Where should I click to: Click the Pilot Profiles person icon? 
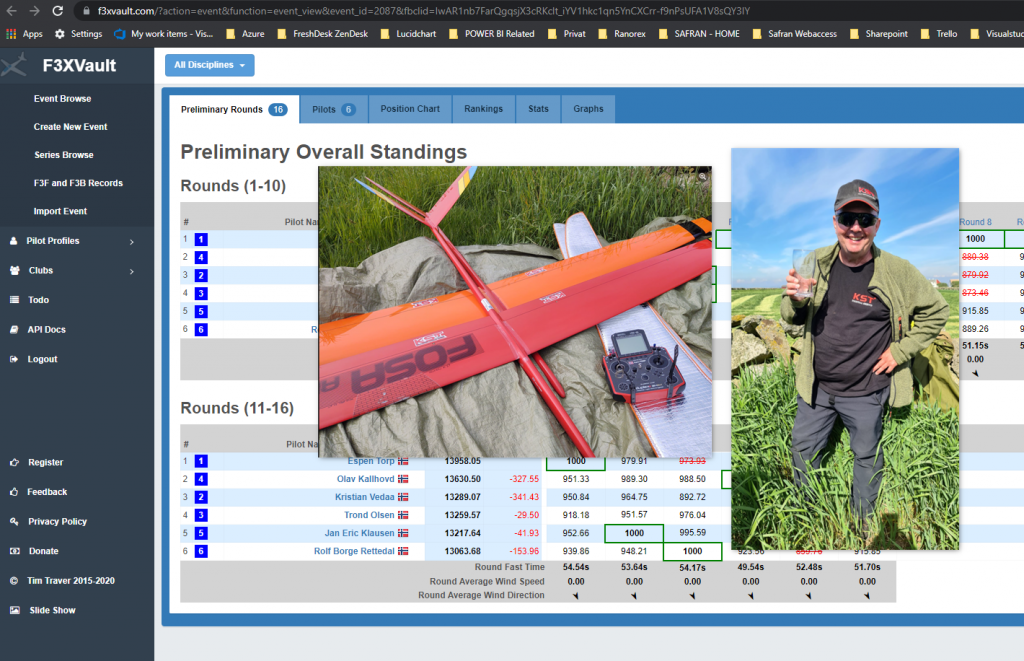pos(15,241)
